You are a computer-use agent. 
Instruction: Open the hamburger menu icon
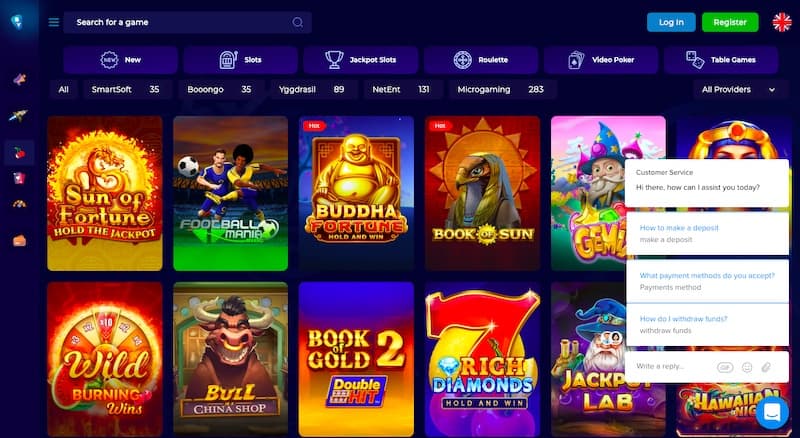54,22
